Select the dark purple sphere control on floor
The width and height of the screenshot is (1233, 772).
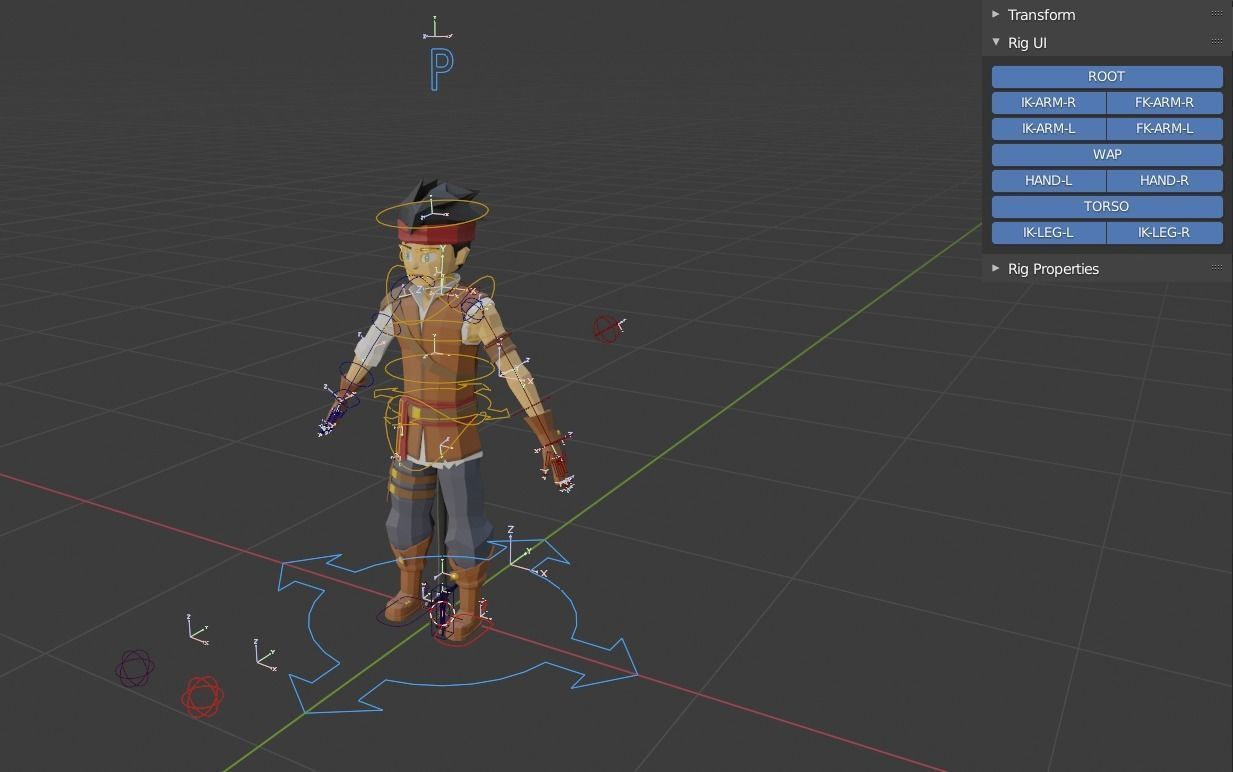click(135, 668)
